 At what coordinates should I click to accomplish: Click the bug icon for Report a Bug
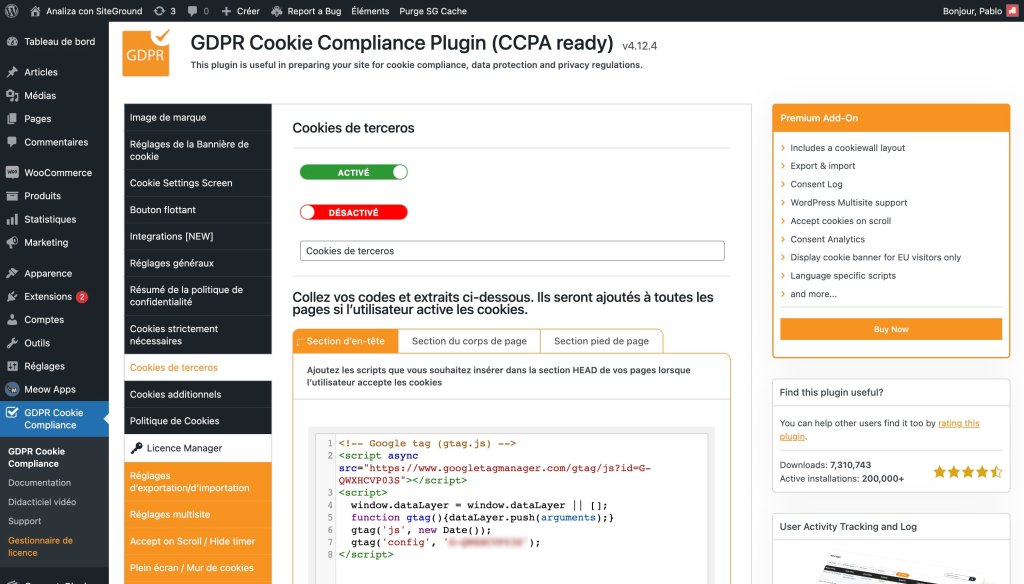point(277,11)
